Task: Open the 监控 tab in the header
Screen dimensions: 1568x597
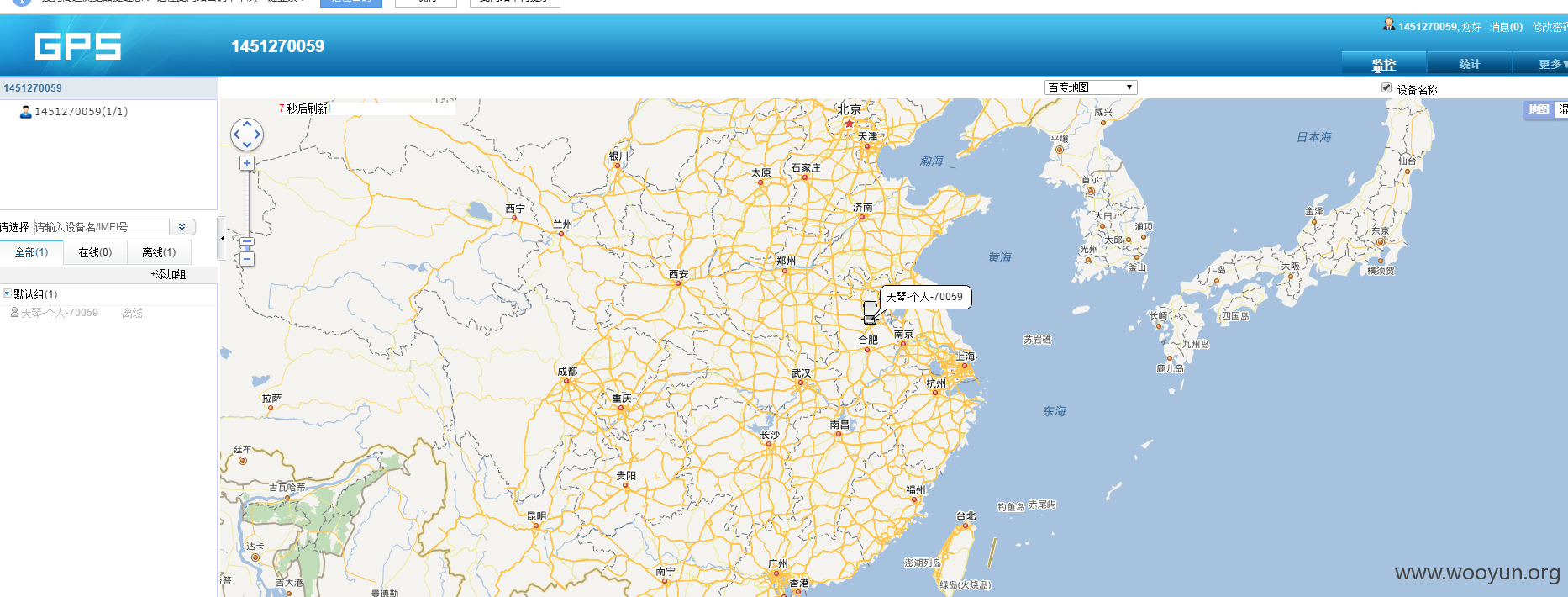Action: click(1384, 64)
